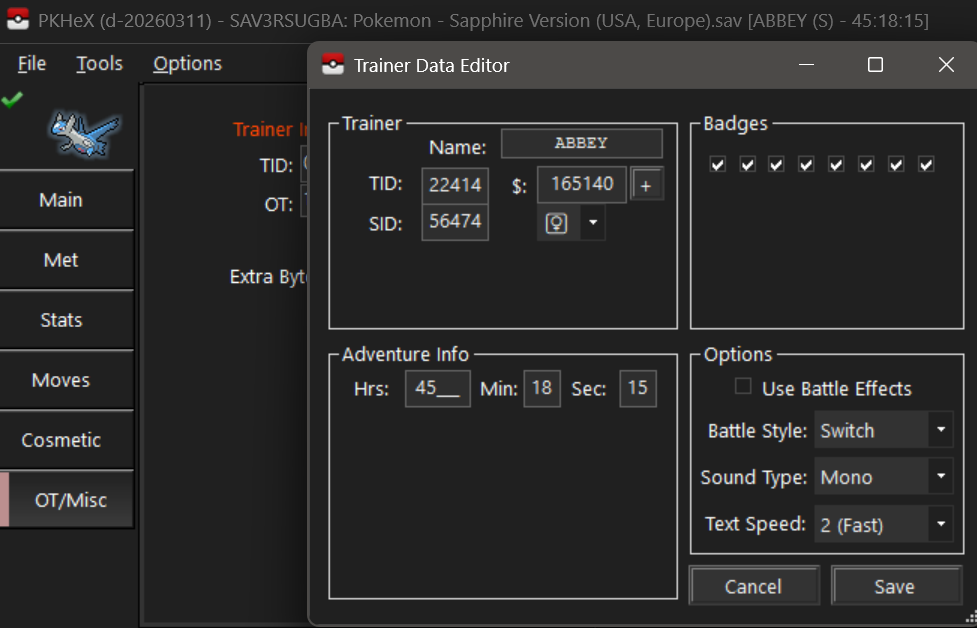This screenshot has width=977, height=628.
Task: Click the Cancel button
Action: [x=753, y=587]
